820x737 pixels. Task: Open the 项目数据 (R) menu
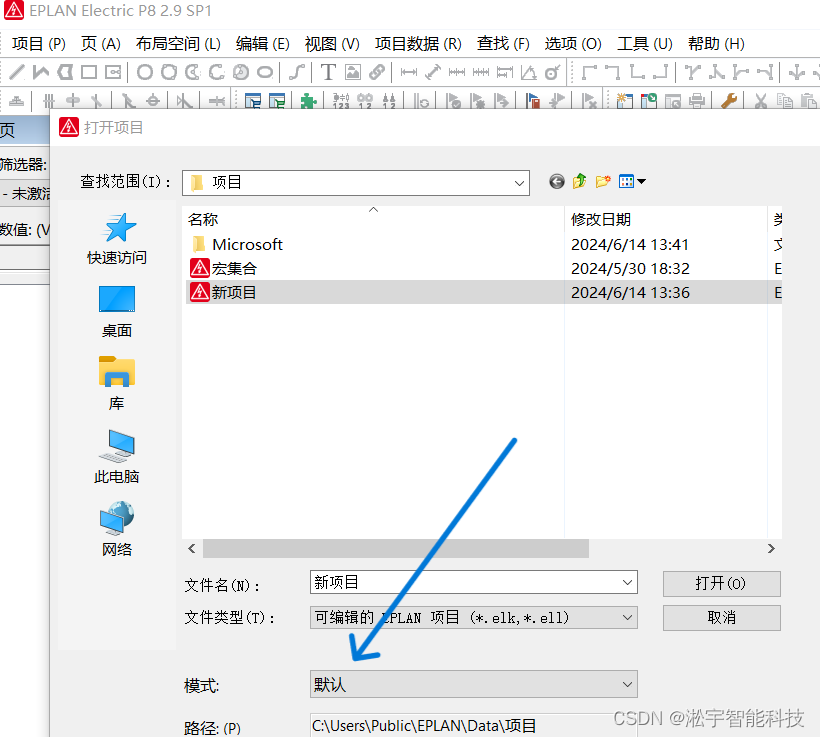(418, 43)
